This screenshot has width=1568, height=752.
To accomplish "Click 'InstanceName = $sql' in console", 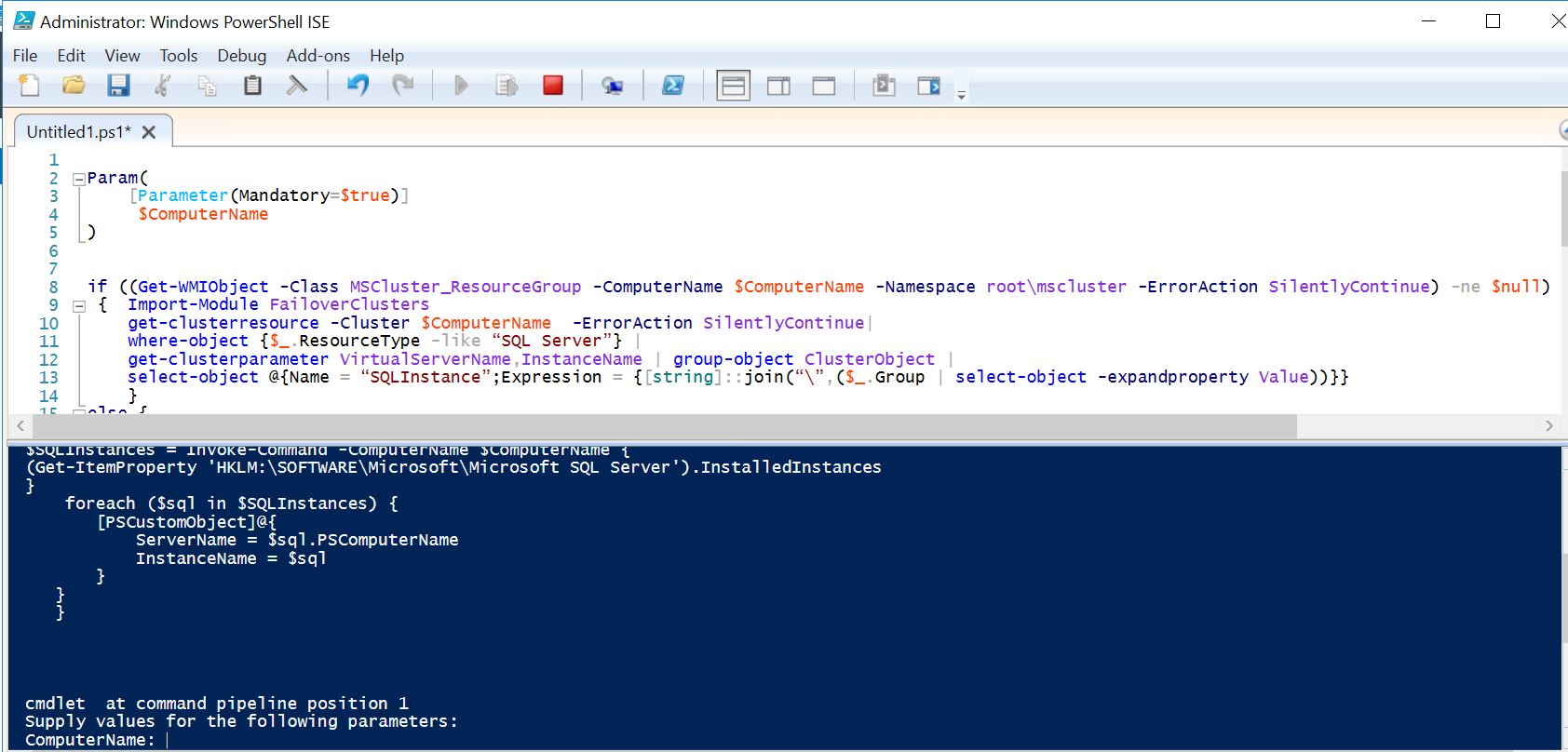I will 231,559.
